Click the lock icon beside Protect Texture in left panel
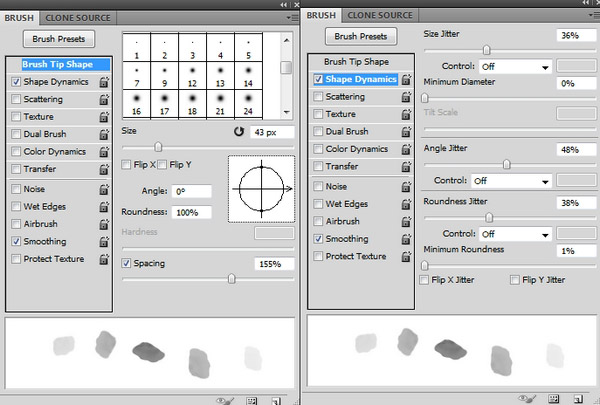Viewport: 600px width, 405px height. pyautogui.click(x=104, y=259)
